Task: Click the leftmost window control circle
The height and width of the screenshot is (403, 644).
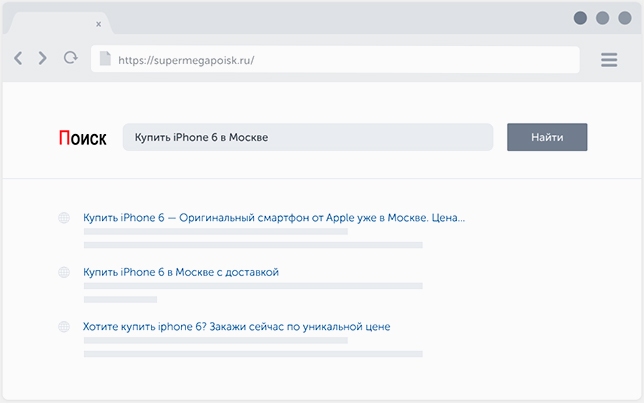Action: pyautogui.click(x=580, y=18)
